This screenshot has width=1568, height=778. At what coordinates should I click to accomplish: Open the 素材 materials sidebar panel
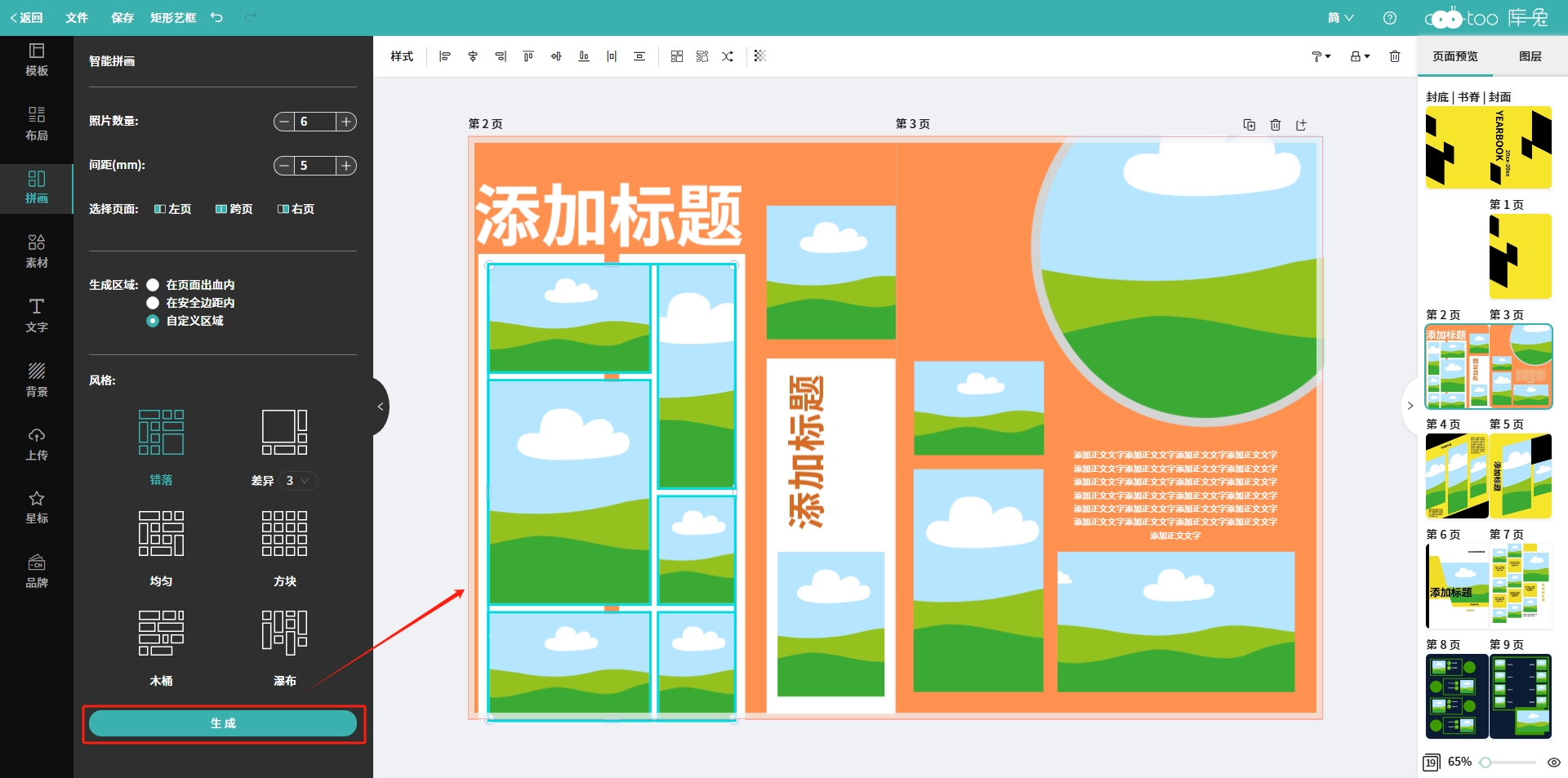click(37, 251)
